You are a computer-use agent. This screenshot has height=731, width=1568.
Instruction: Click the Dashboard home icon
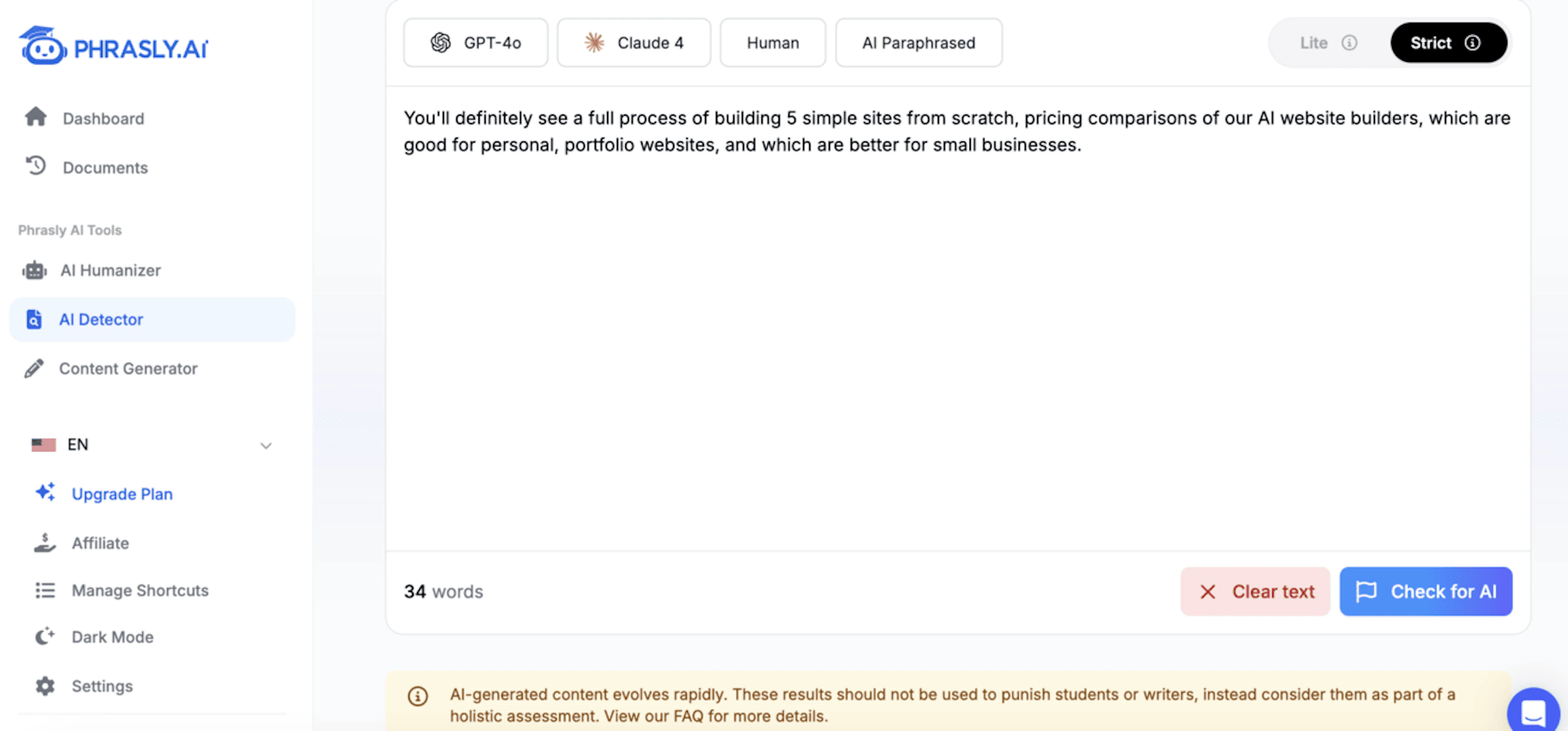[x=35, y=118]
